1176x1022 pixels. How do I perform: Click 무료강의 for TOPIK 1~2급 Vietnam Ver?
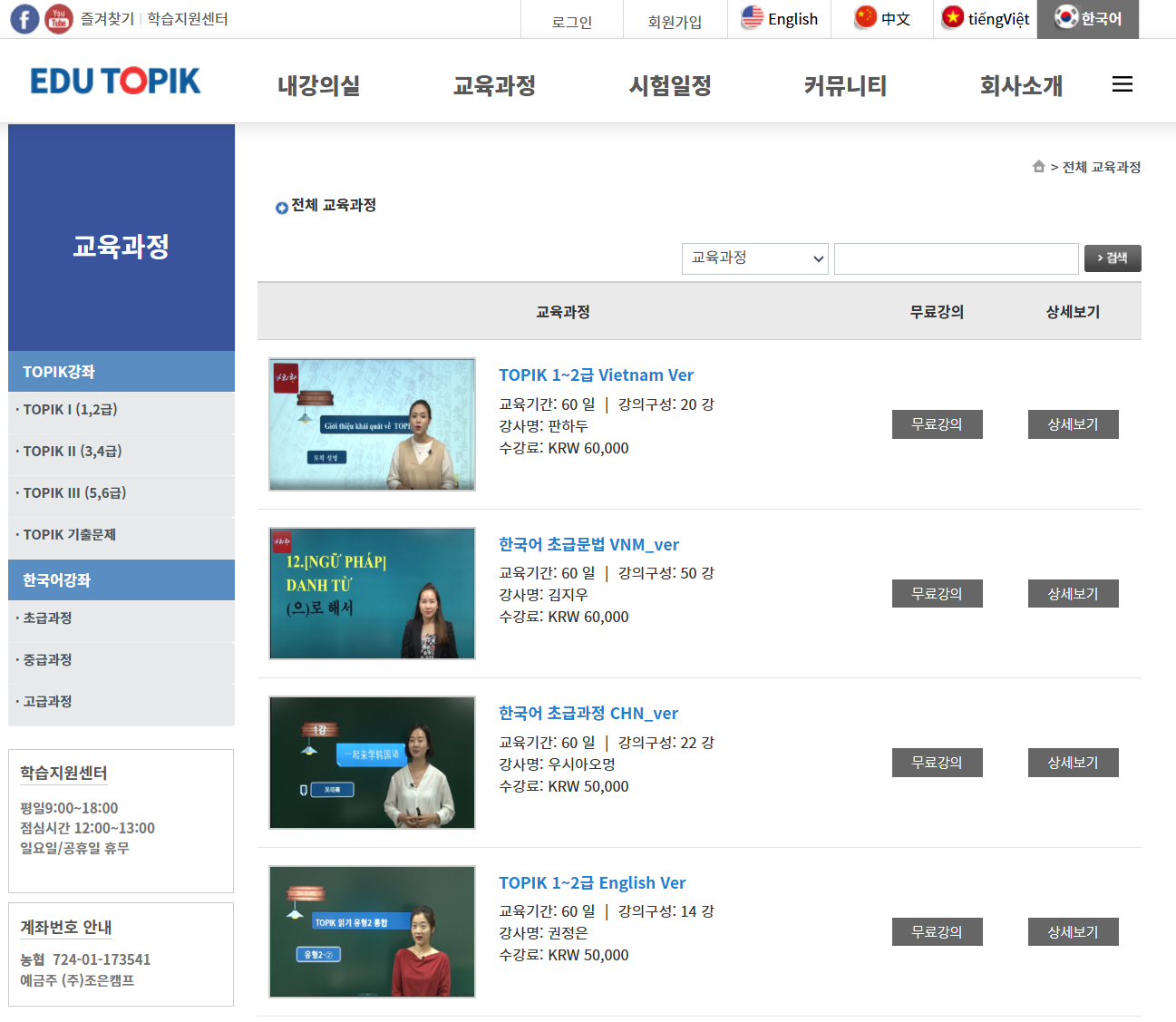point(937,424)
